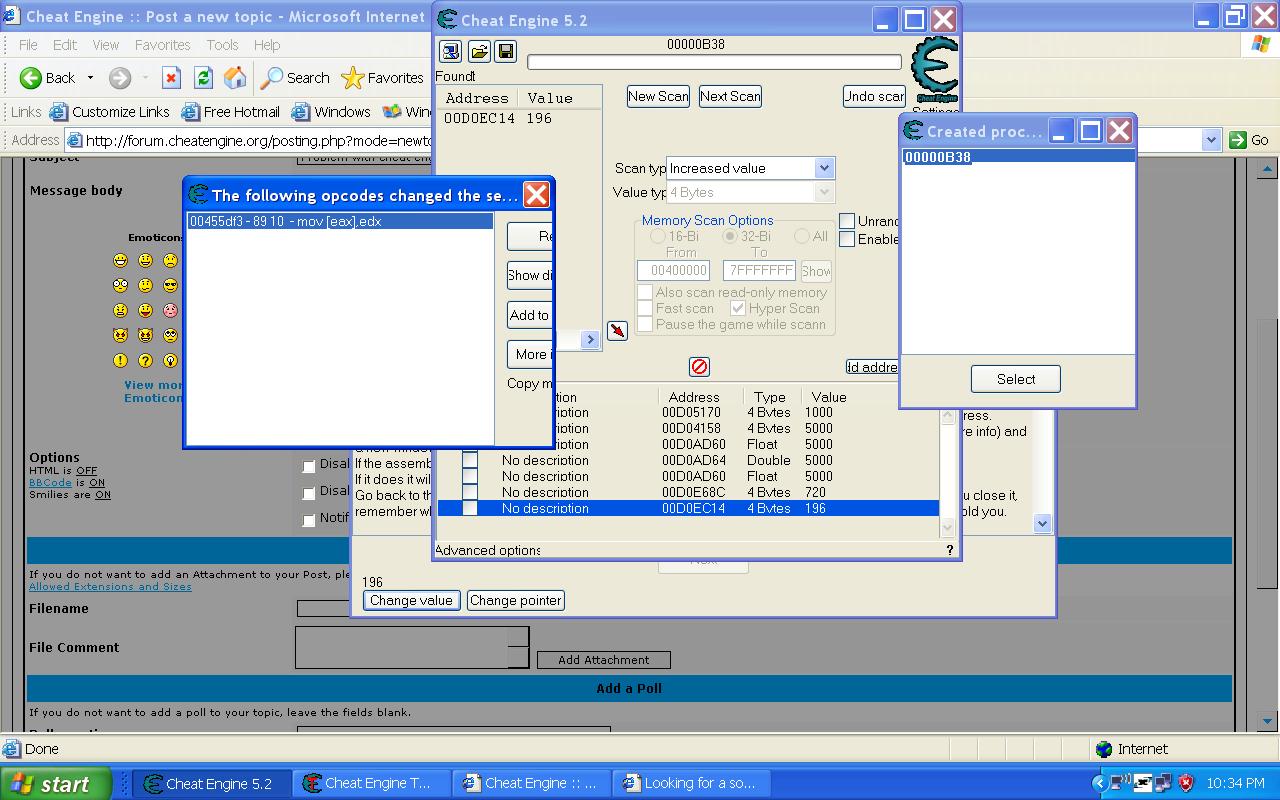Click the save table floppy disk icon
The image size is (1280, 800).
click(505, 51)
